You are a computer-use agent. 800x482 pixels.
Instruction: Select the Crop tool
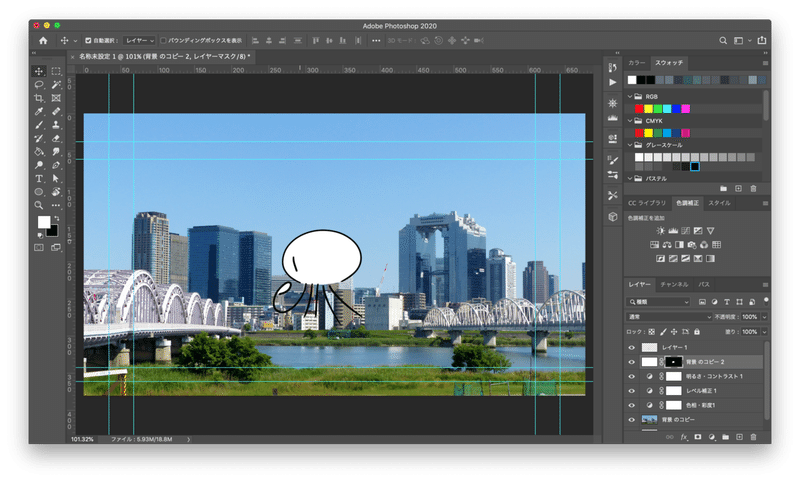click(x=39, y=98)
